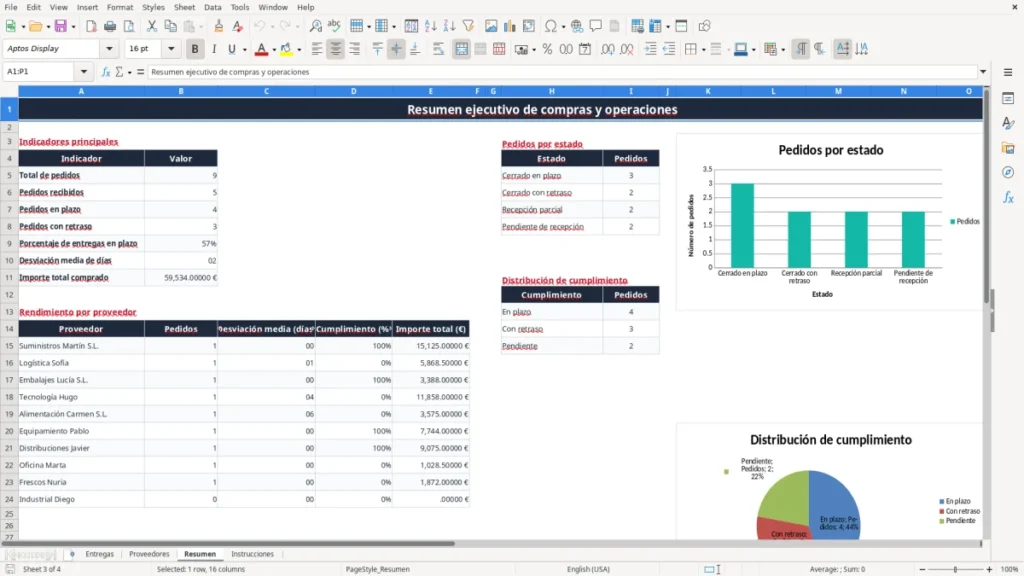1024x576 pixels.
Task: Run the spelling check
Action: coord(334,26)
